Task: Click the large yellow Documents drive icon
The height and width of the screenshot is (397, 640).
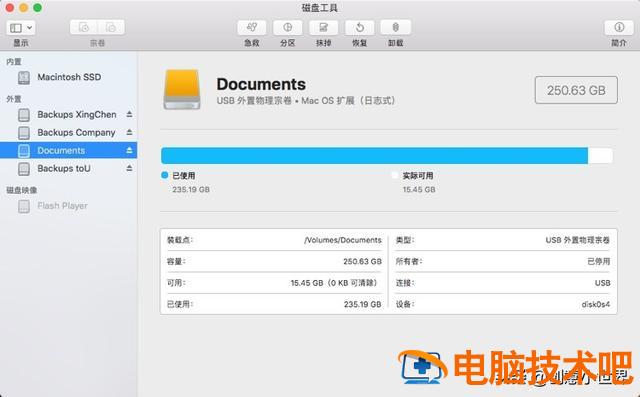Action: (182, 90)
